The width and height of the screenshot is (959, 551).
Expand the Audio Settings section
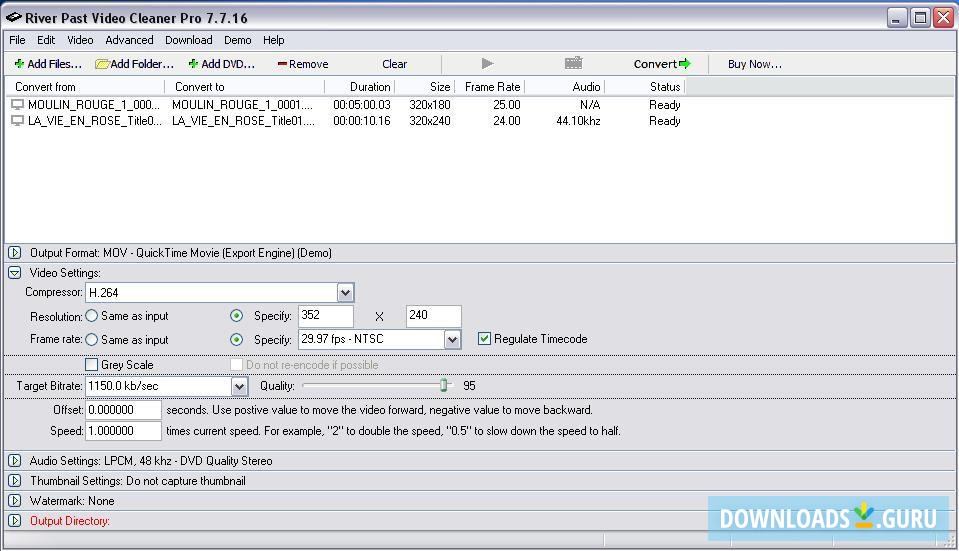[15, 460]
